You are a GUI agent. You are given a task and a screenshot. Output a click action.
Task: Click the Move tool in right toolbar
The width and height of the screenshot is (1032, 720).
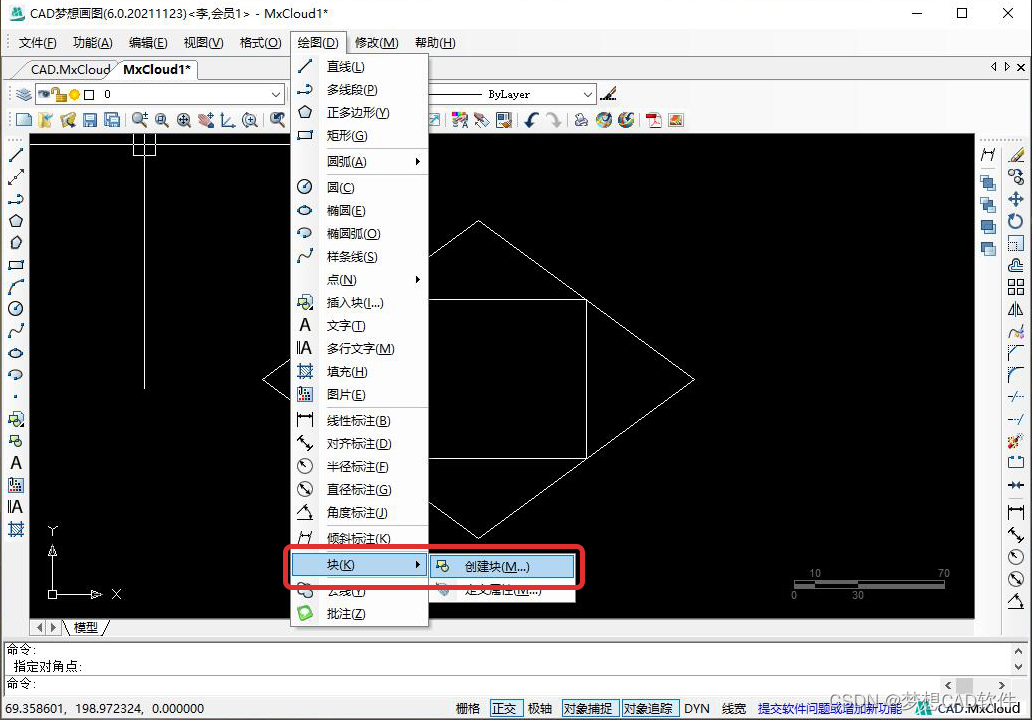tap(1016, 199)
